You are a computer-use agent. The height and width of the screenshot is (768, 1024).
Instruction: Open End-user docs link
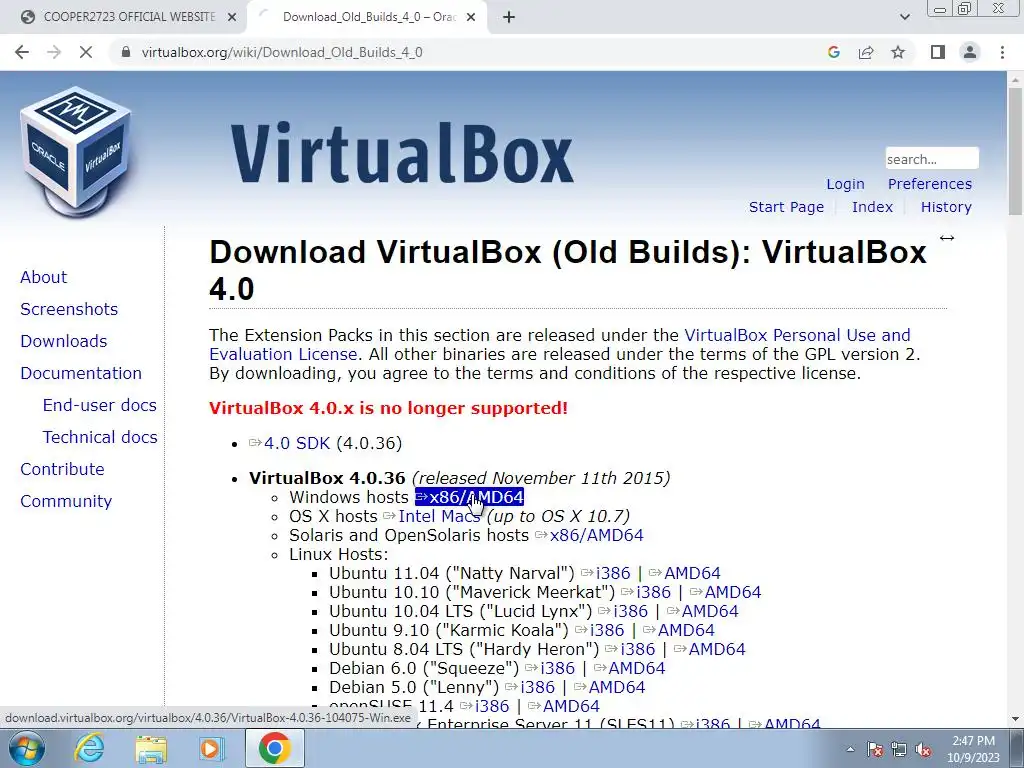tap(99, 405)
